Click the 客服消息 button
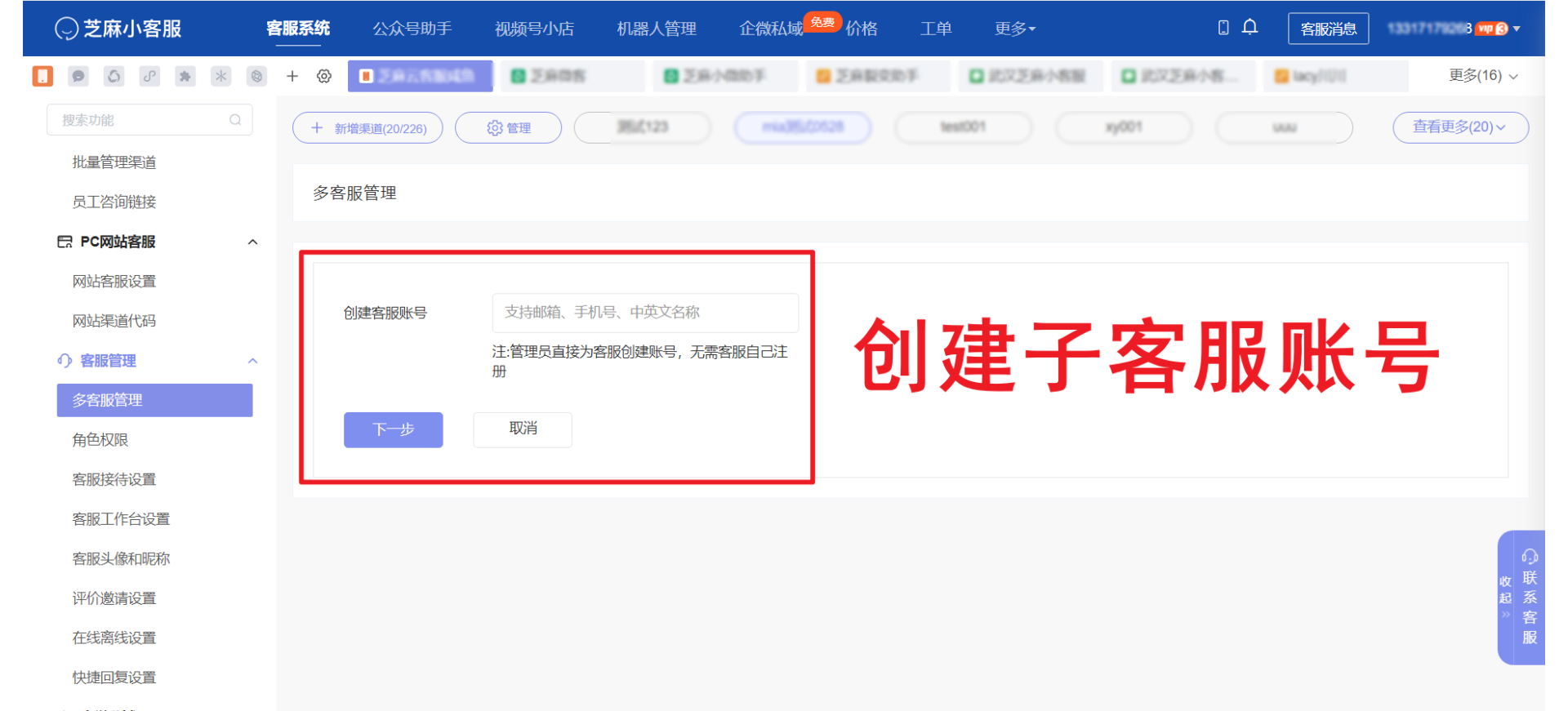 pos(1329,29)
